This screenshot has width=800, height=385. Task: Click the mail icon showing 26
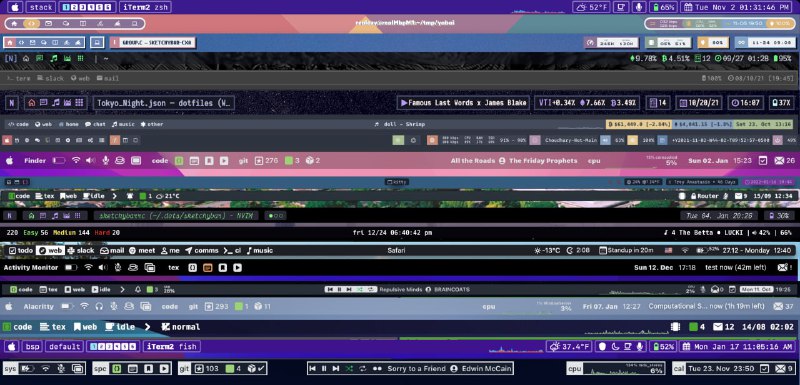coord(779,161)
